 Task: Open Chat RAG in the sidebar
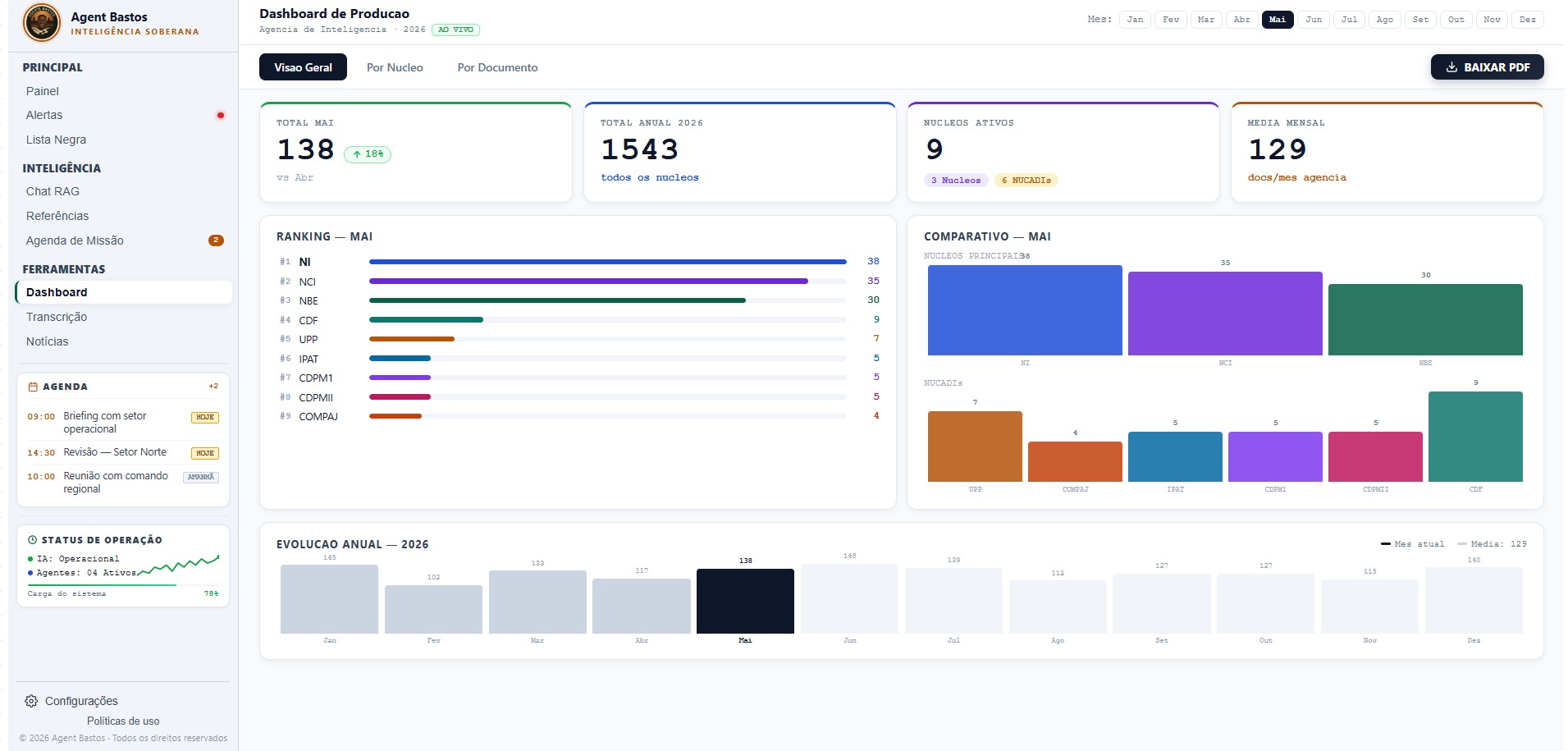point(123,191)
